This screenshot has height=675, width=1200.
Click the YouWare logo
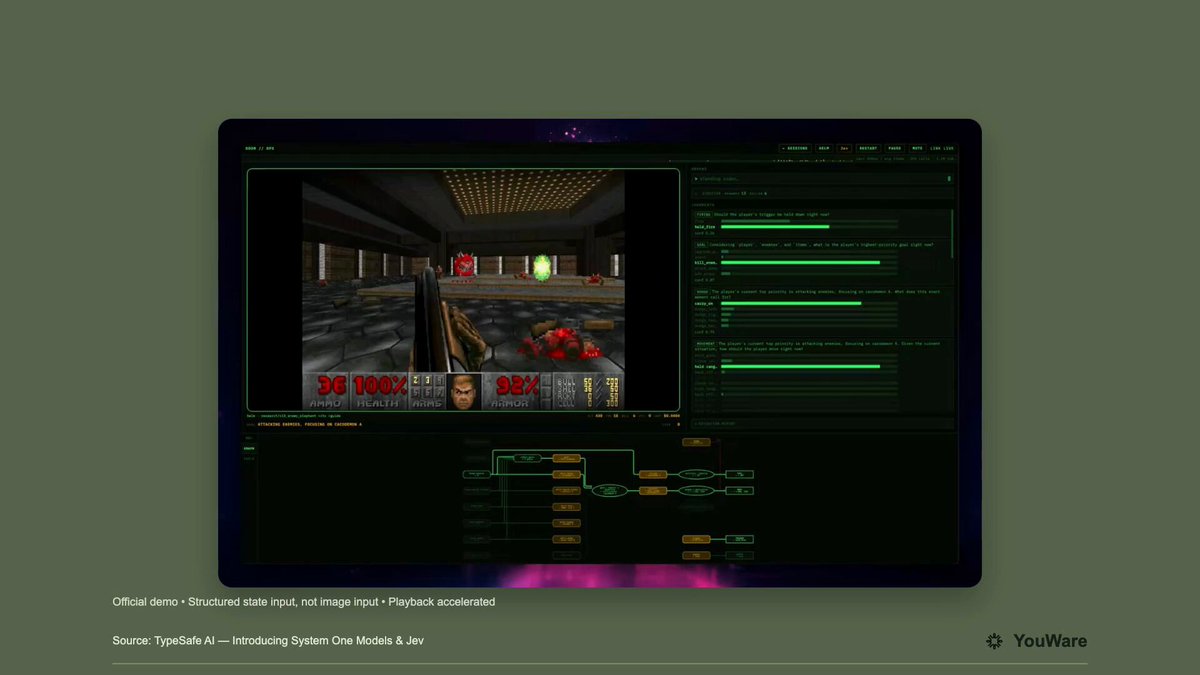(x=1036, y=641)
